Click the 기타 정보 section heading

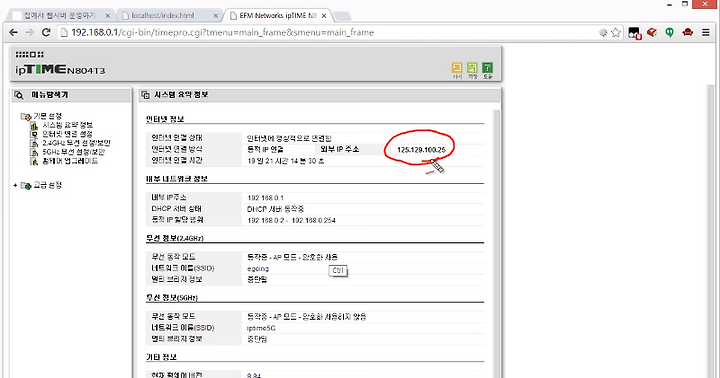[161, 357]
